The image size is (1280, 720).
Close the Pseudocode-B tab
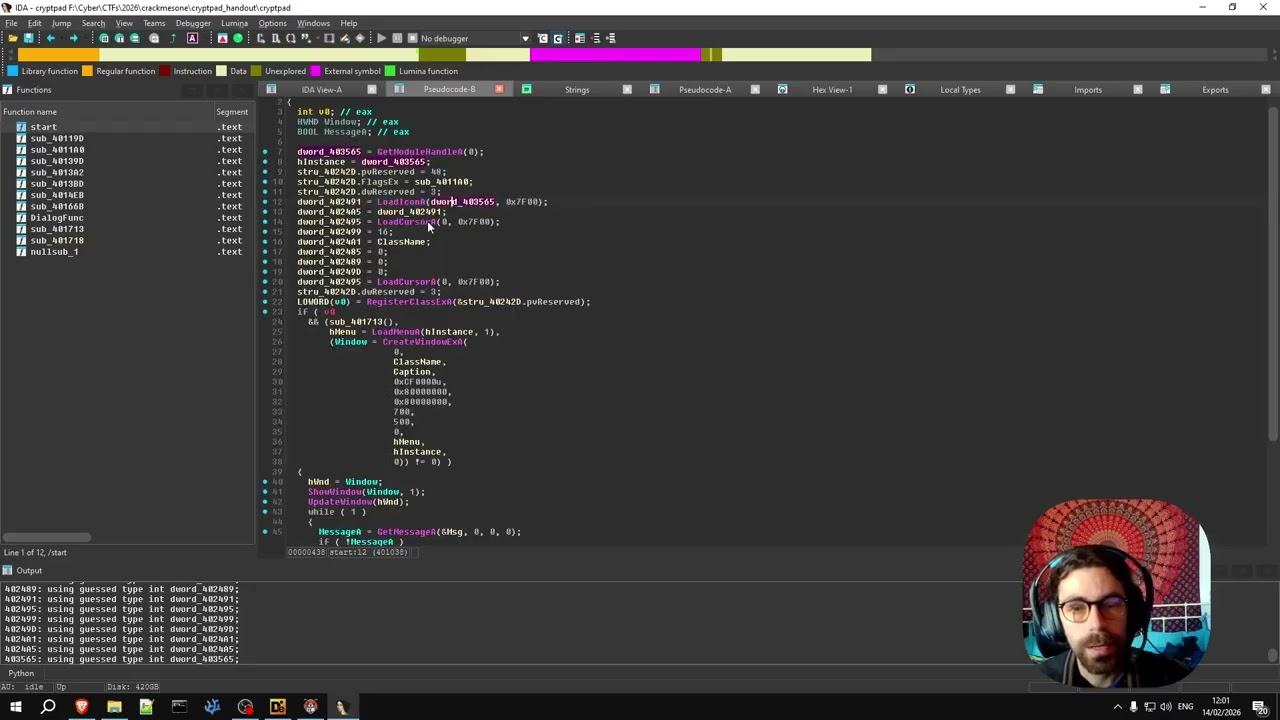[499, 90]
